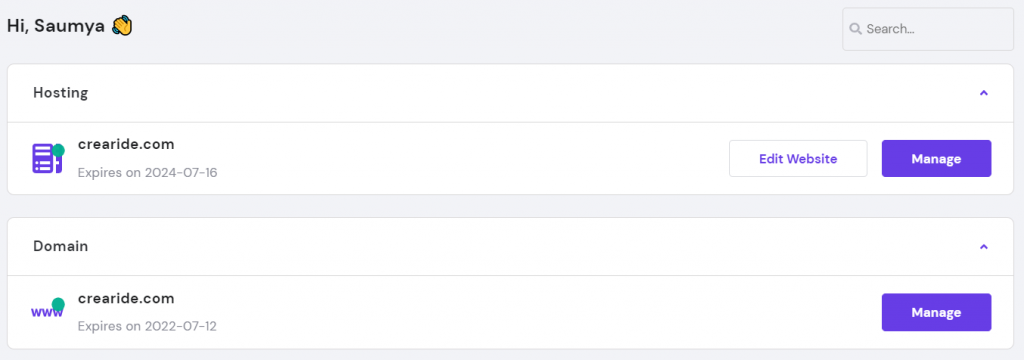Click the magnifying glass search icon
1024x360 pixels.
tap(855, 29)
